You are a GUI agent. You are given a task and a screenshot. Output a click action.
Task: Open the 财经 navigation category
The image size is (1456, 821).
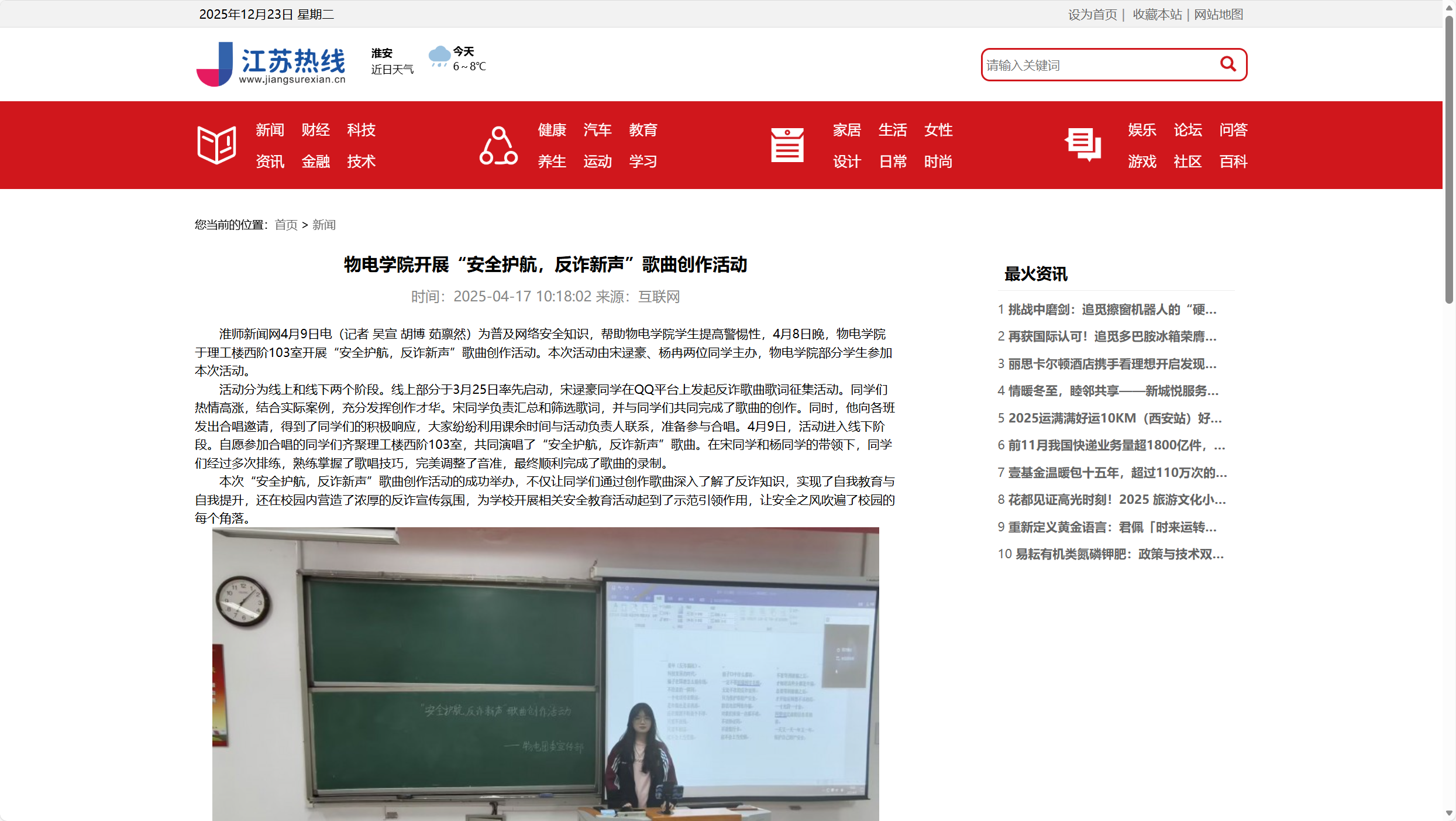pyautogui.click(x=315, y=130)
